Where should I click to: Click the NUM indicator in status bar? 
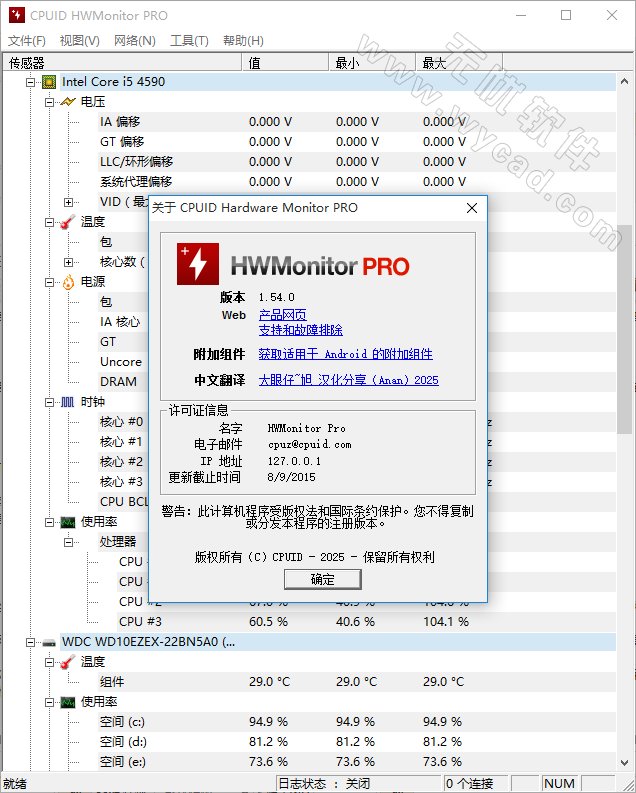[x=560, y=783]
